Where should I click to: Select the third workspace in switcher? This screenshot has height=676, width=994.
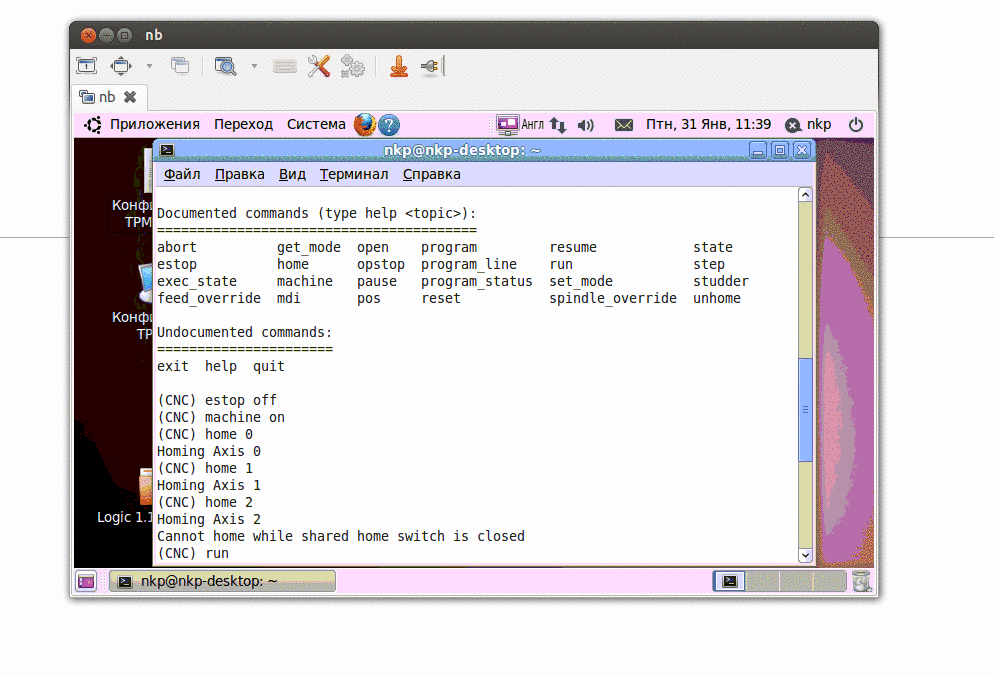click(796, 581)
